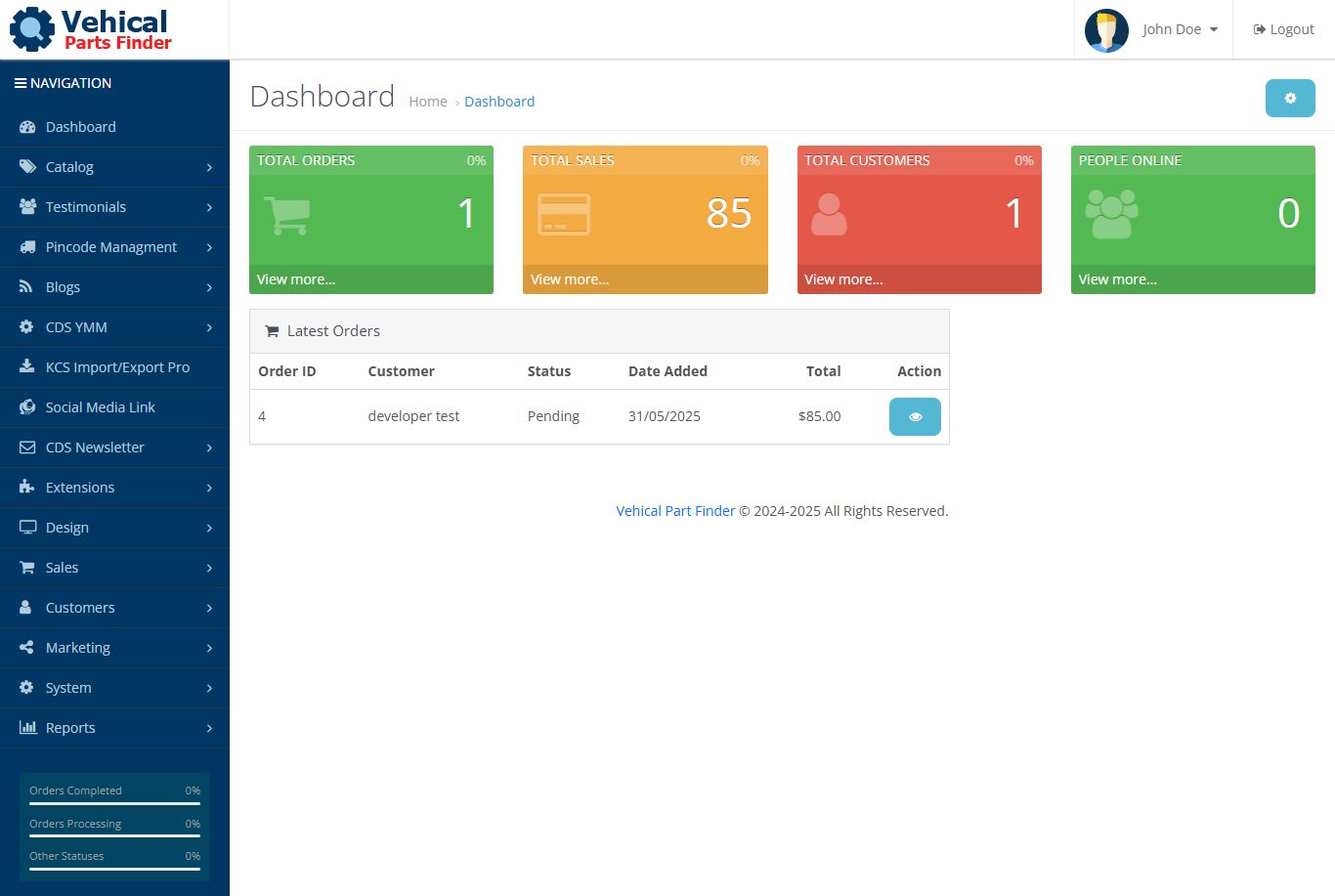Click the Orders Completed progress bar

(114, 804)
